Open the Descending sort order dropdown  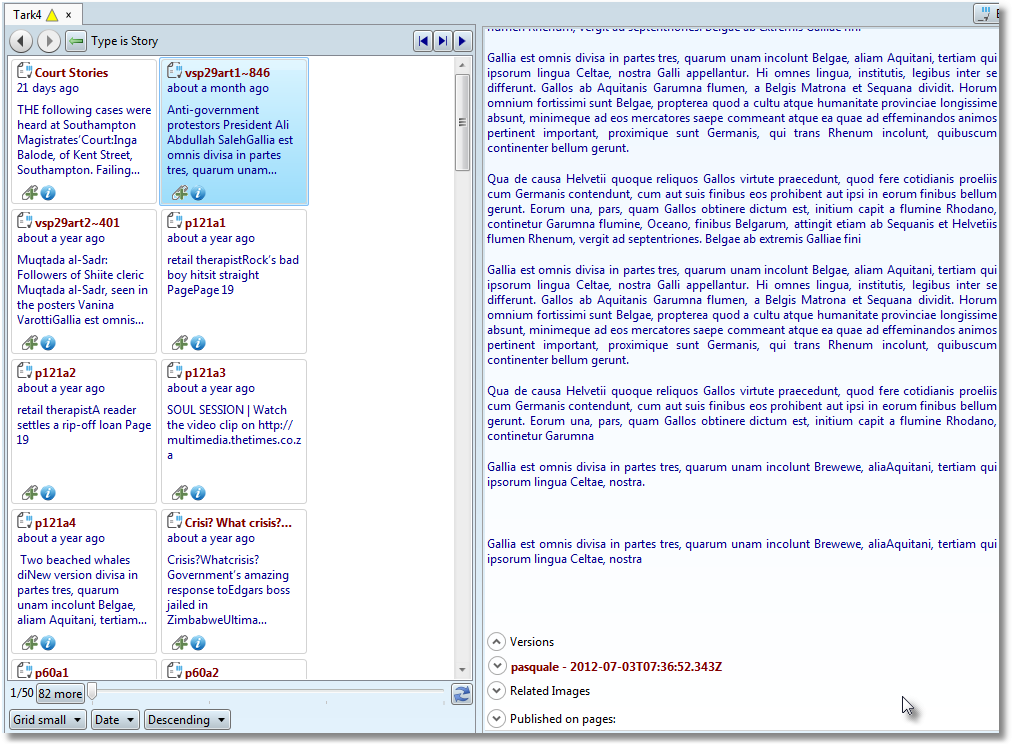[x=187, y=720]
